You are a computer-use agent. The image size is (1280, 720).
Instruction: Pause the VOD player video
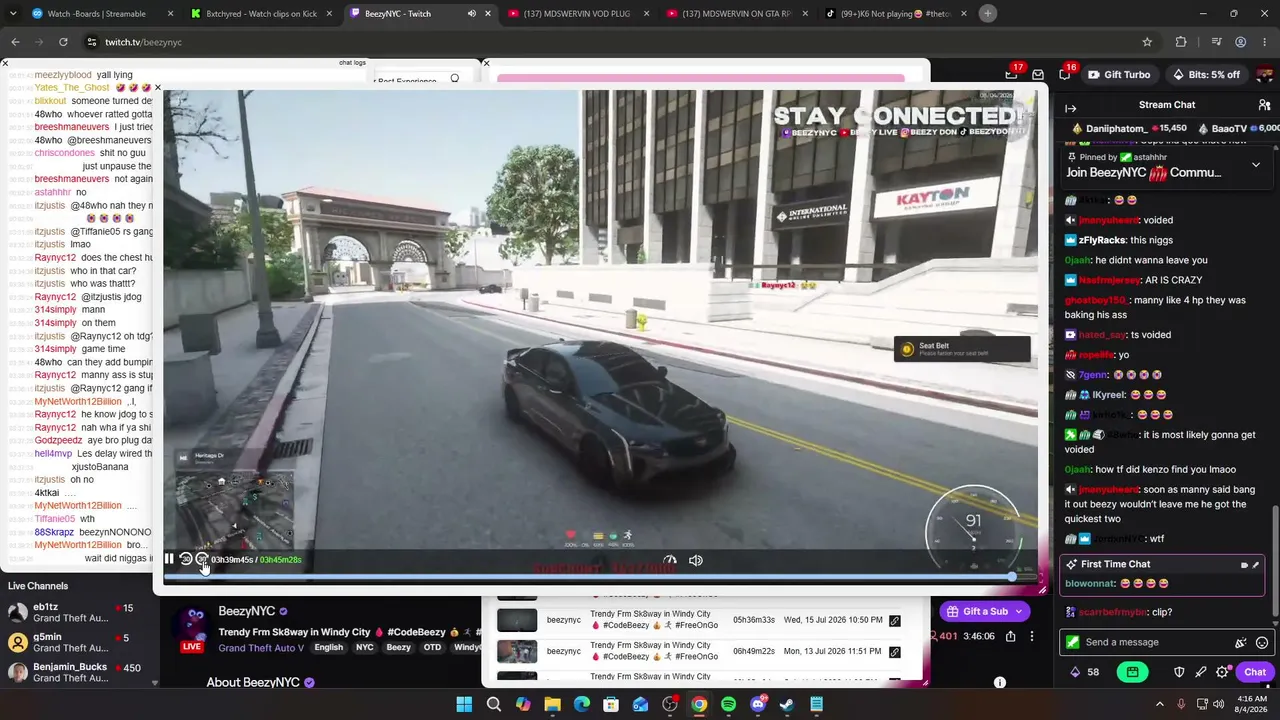coord(169,560)
